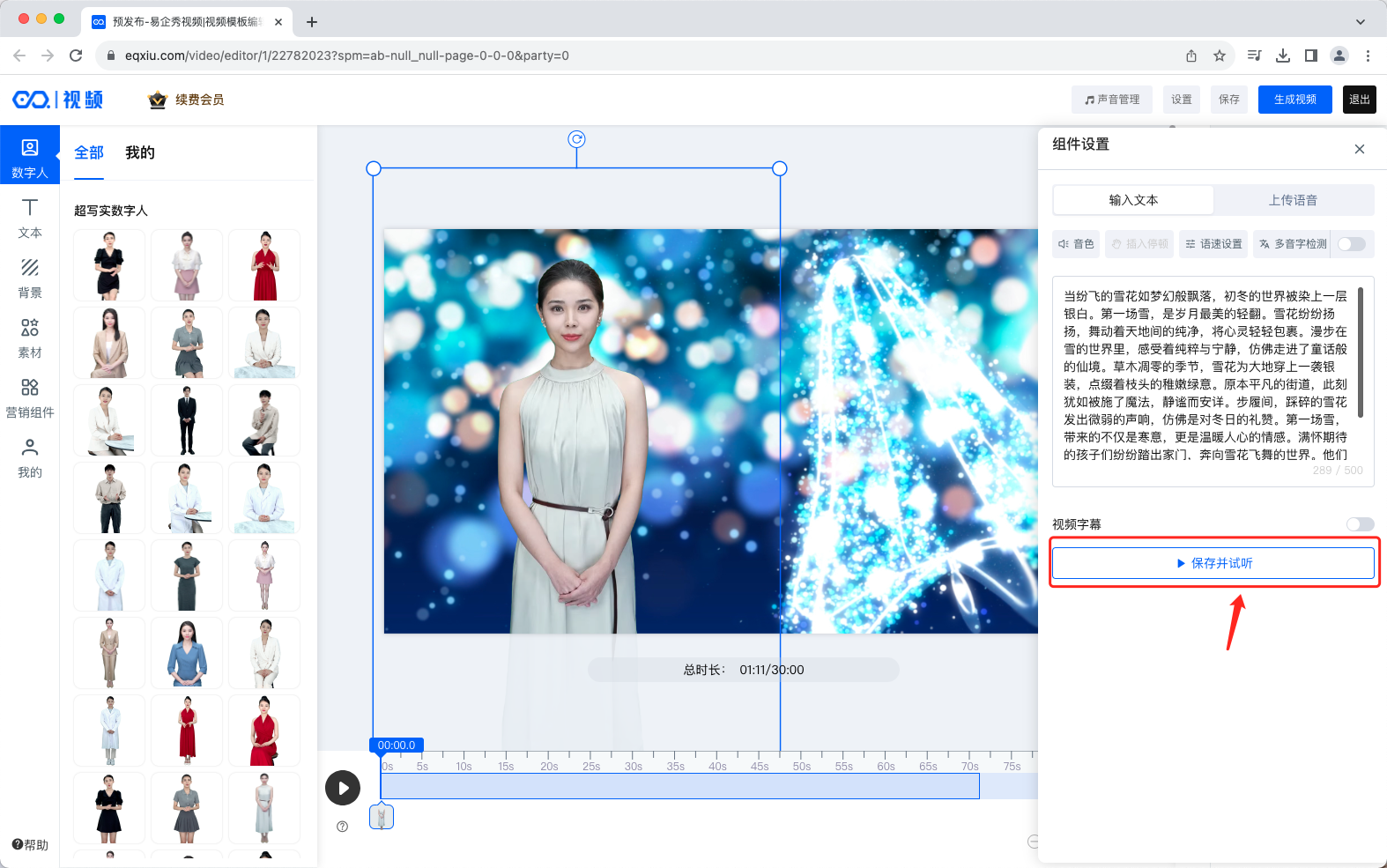Viewport: 1387px width, 868px height.
Task: Select the woman in pink skirt avatar, first row
Action: pos(187,265)
